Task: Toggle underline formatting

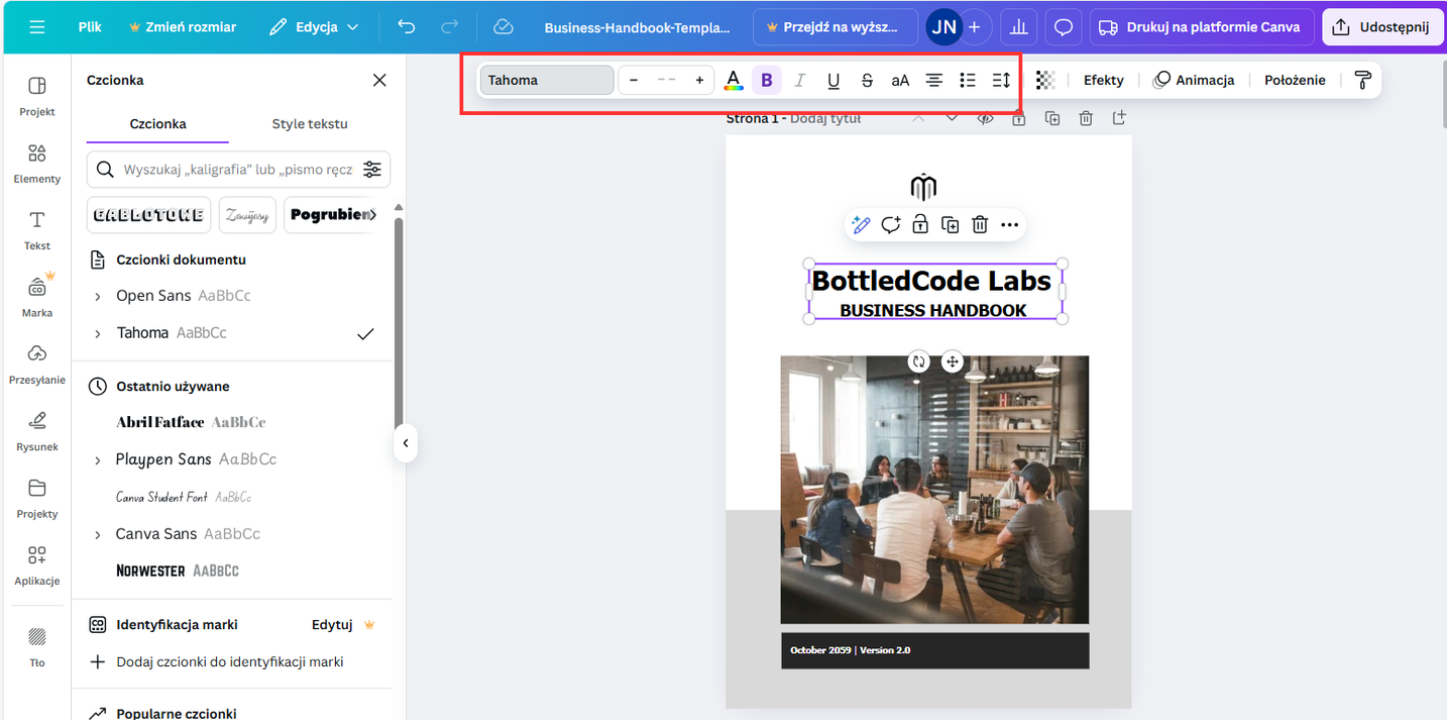Action: (833, 80)
